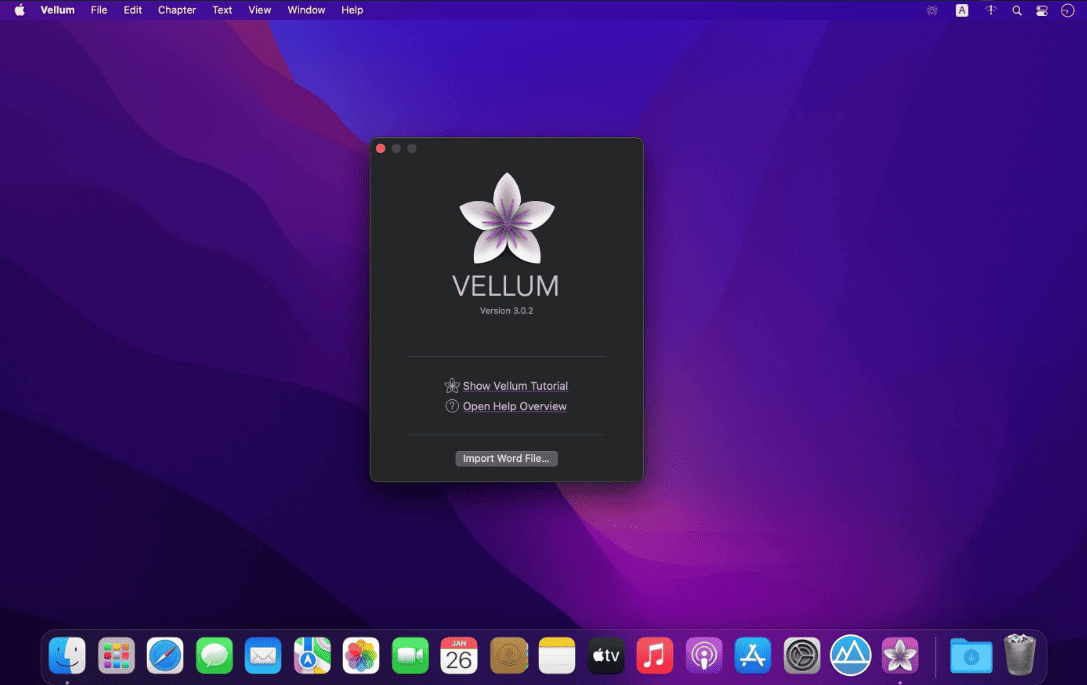This screenshot has width=1087, height=685.
Task: Open the Window menu
Action: (306, 10)
